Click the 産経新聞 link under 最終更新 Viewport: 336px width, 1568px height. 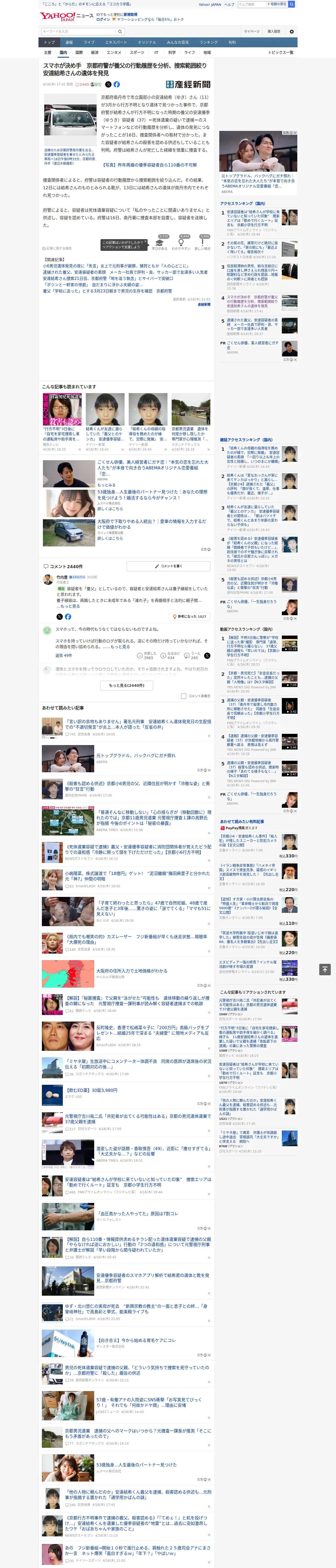[x=204, y=304]
